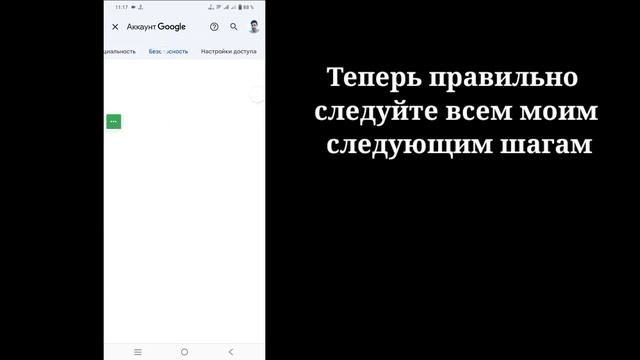This screenshot has height=360, width=640.
Task: Open the help question mark icon
Action: click(214, 27)
